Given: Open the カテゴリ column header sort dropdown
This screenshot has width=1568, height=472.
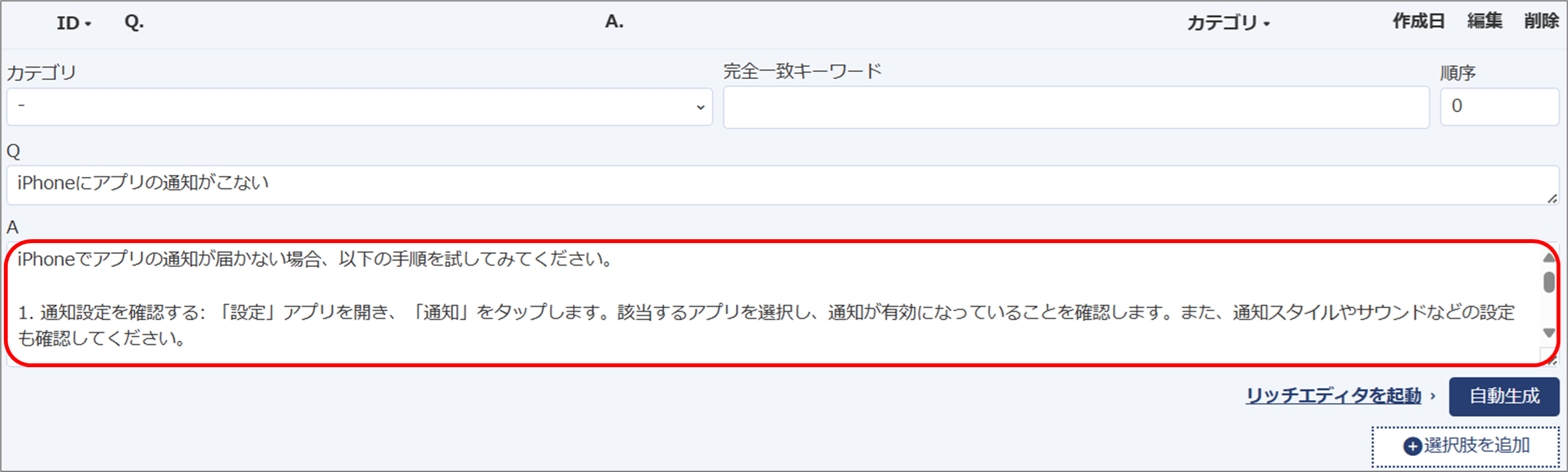Looking at the screenshot, I should coord(1228,23).
